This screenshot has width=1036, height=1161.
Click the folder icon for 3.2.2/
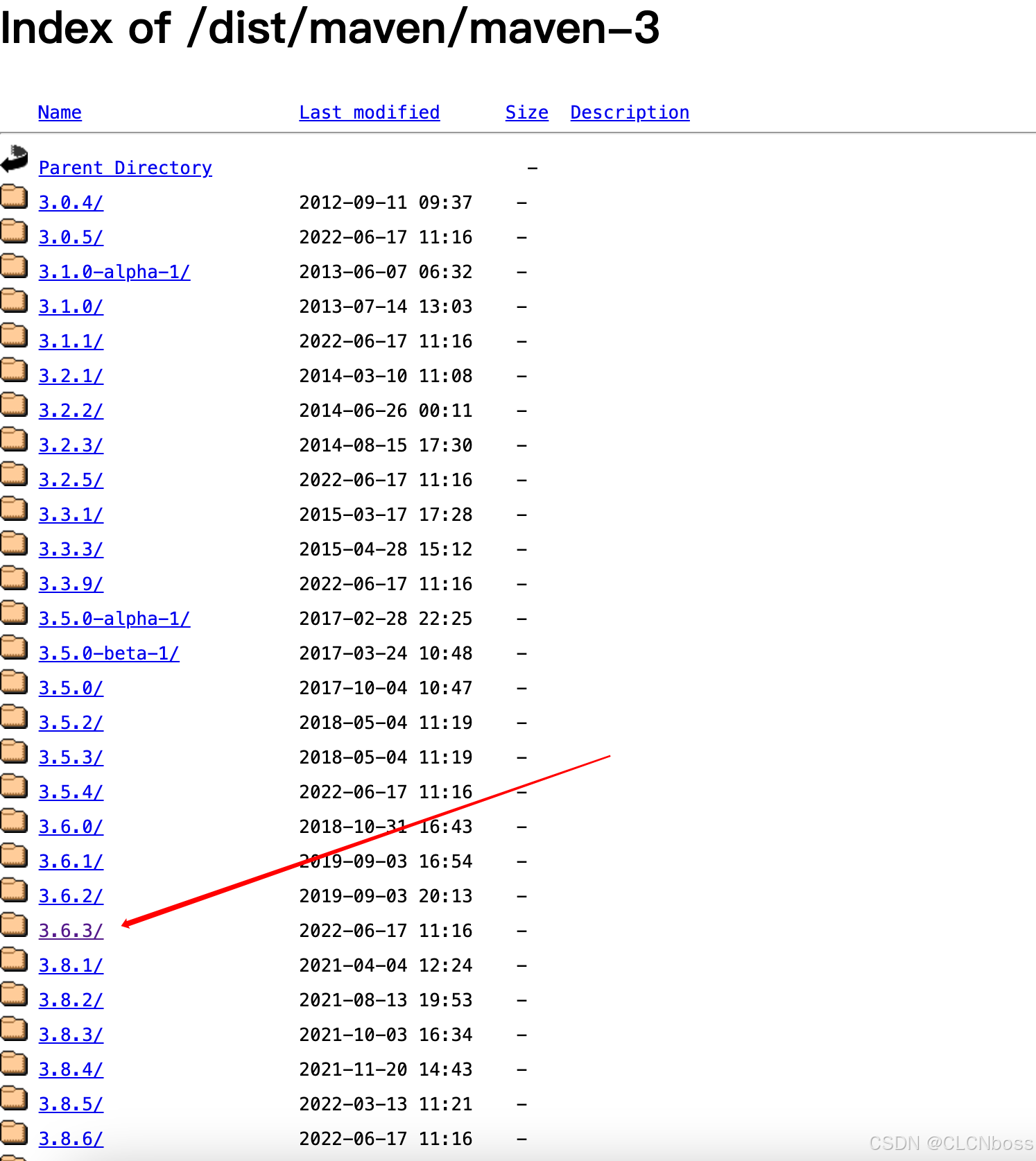(14, 405)
